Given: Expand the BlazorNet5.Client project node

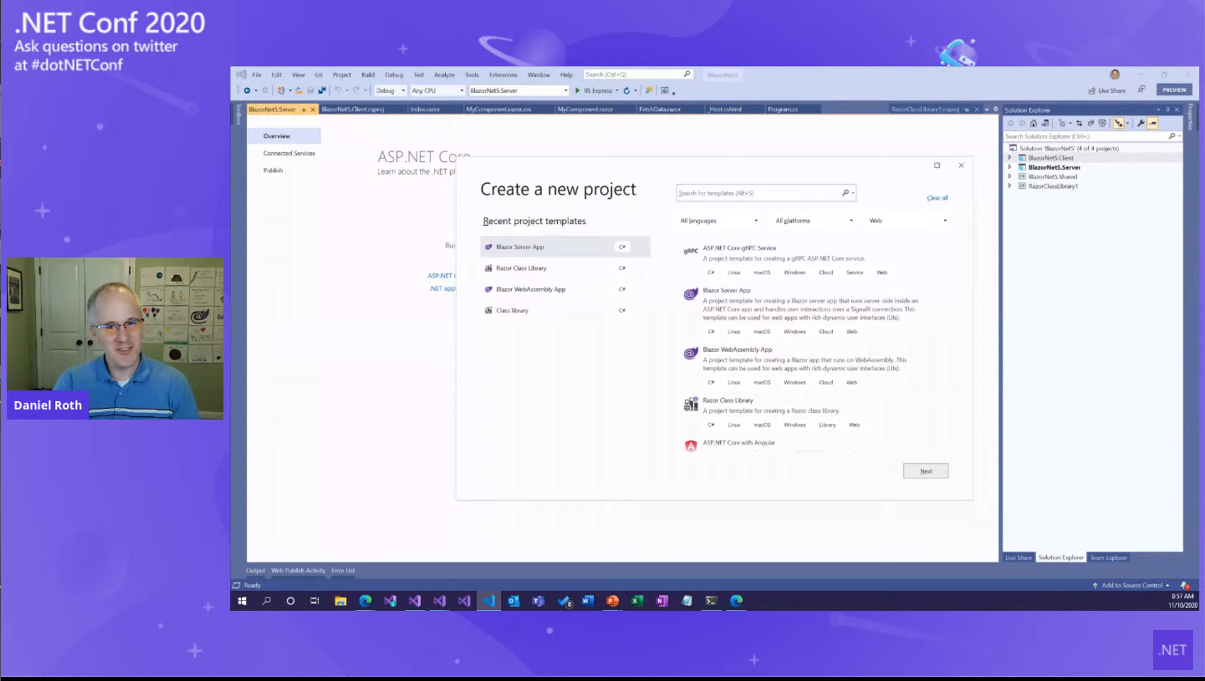Looking at the screenshot, I should tap(1010, 158).
